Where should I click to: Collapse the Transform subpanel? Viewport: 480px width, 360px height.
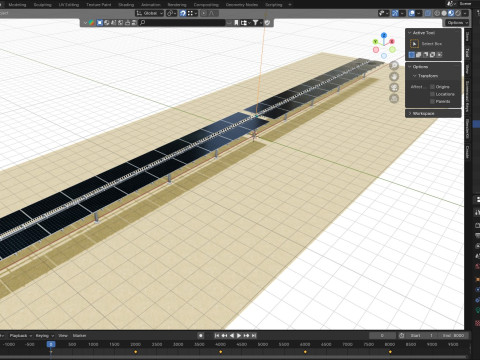[x=427, y=76]
